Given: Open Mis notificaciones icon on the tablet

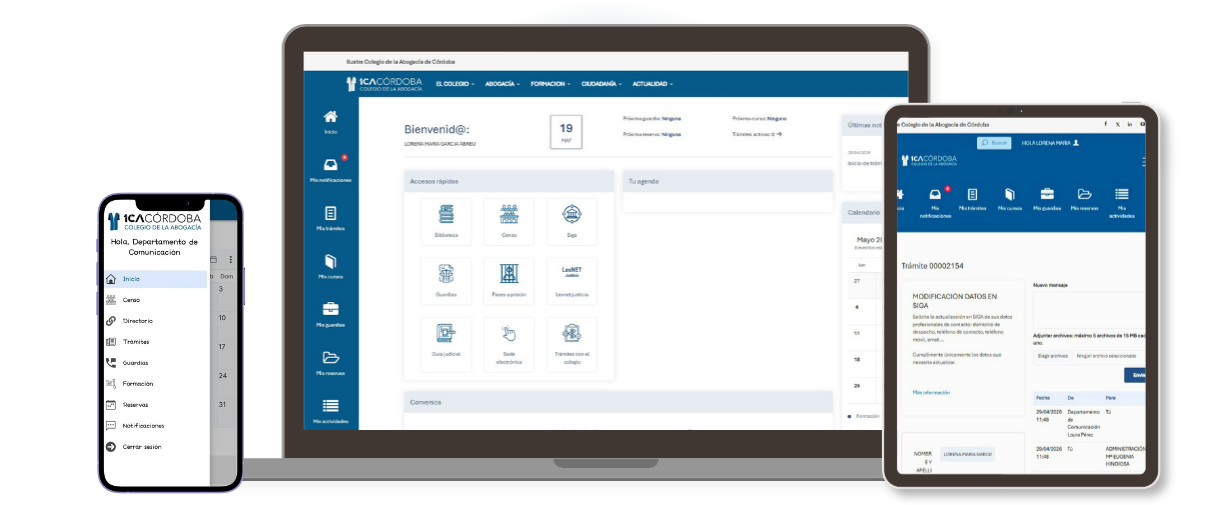Looking at the screenshot, I should point(935,194).
